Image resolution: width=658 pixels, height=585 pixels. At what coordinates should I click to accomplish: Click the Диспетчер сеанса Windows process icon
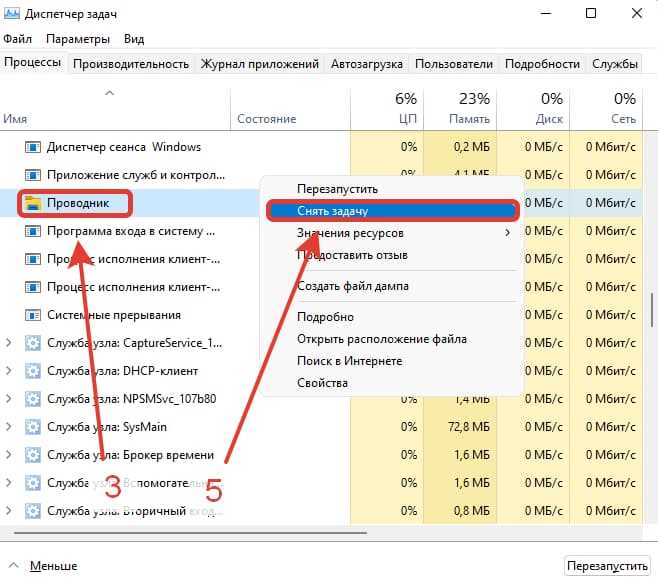point(33,147)
